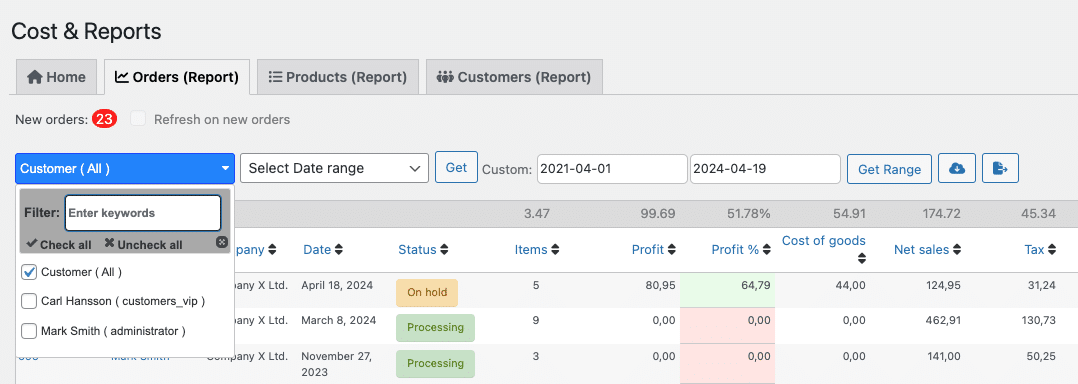Enable Refresh on new orders checkbox
Screen dimensions: 1078x384
tap(139, 119)
